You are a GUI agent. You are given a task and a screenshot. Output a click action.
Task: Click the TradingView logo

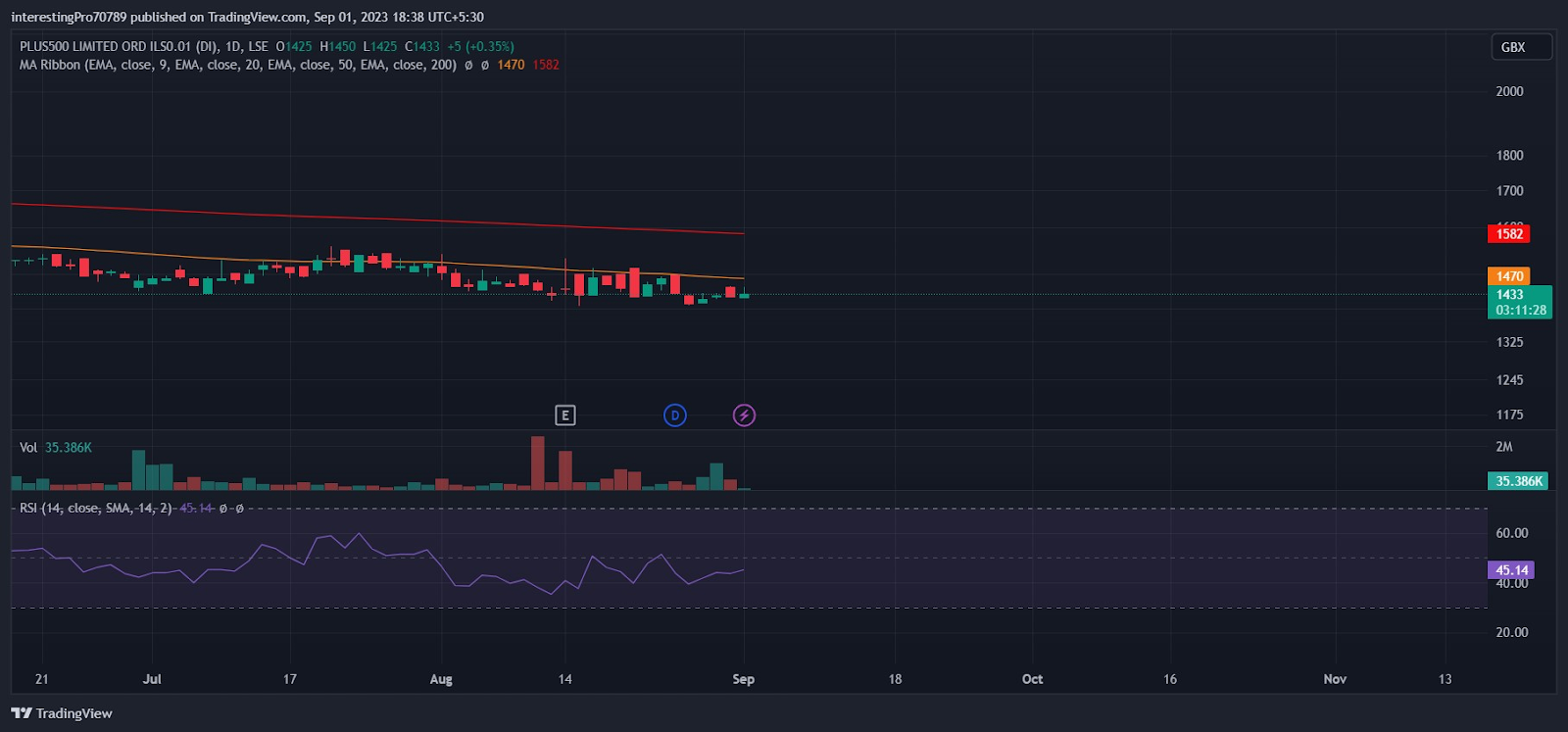(62, 713)
